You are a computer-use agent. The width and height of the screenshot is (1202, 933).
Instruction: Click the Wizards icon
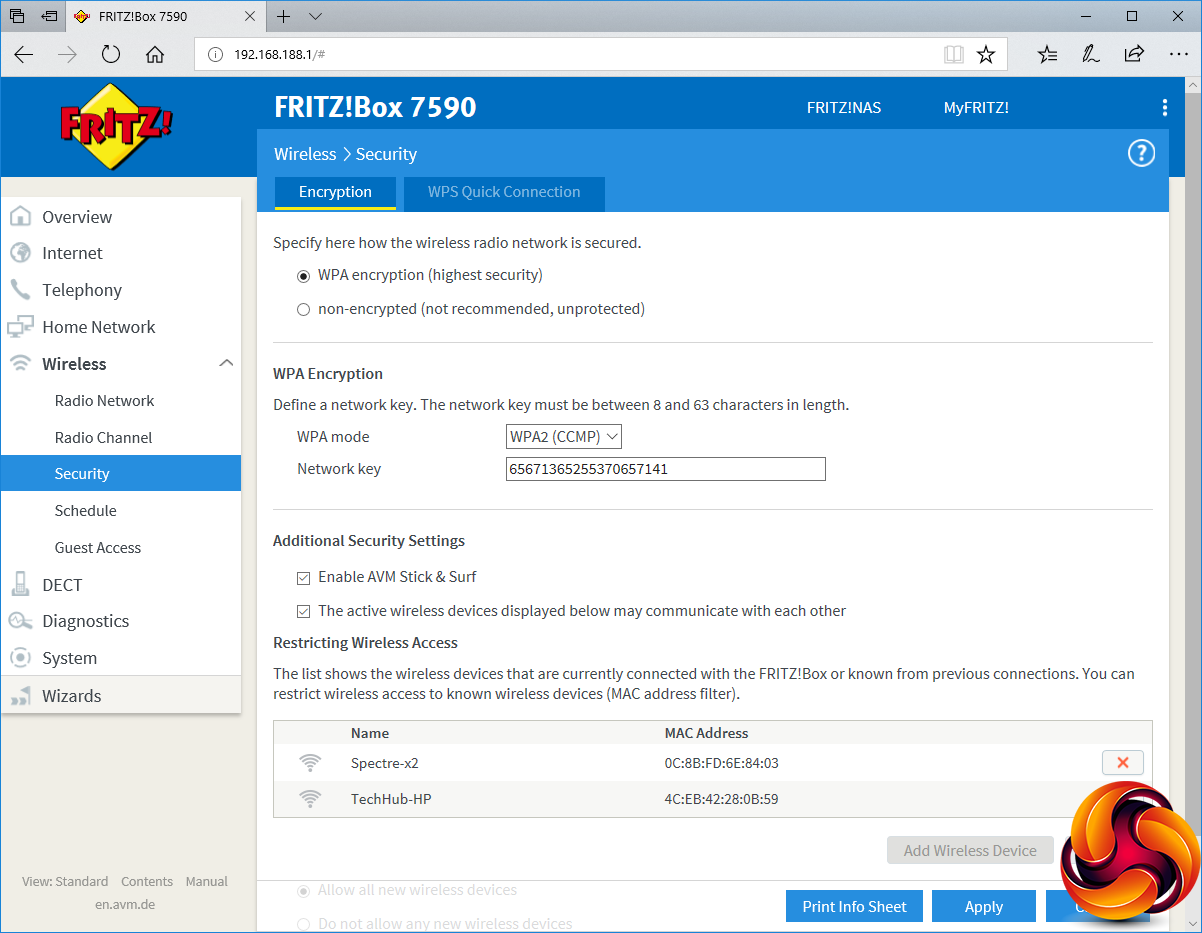[20, 696]
